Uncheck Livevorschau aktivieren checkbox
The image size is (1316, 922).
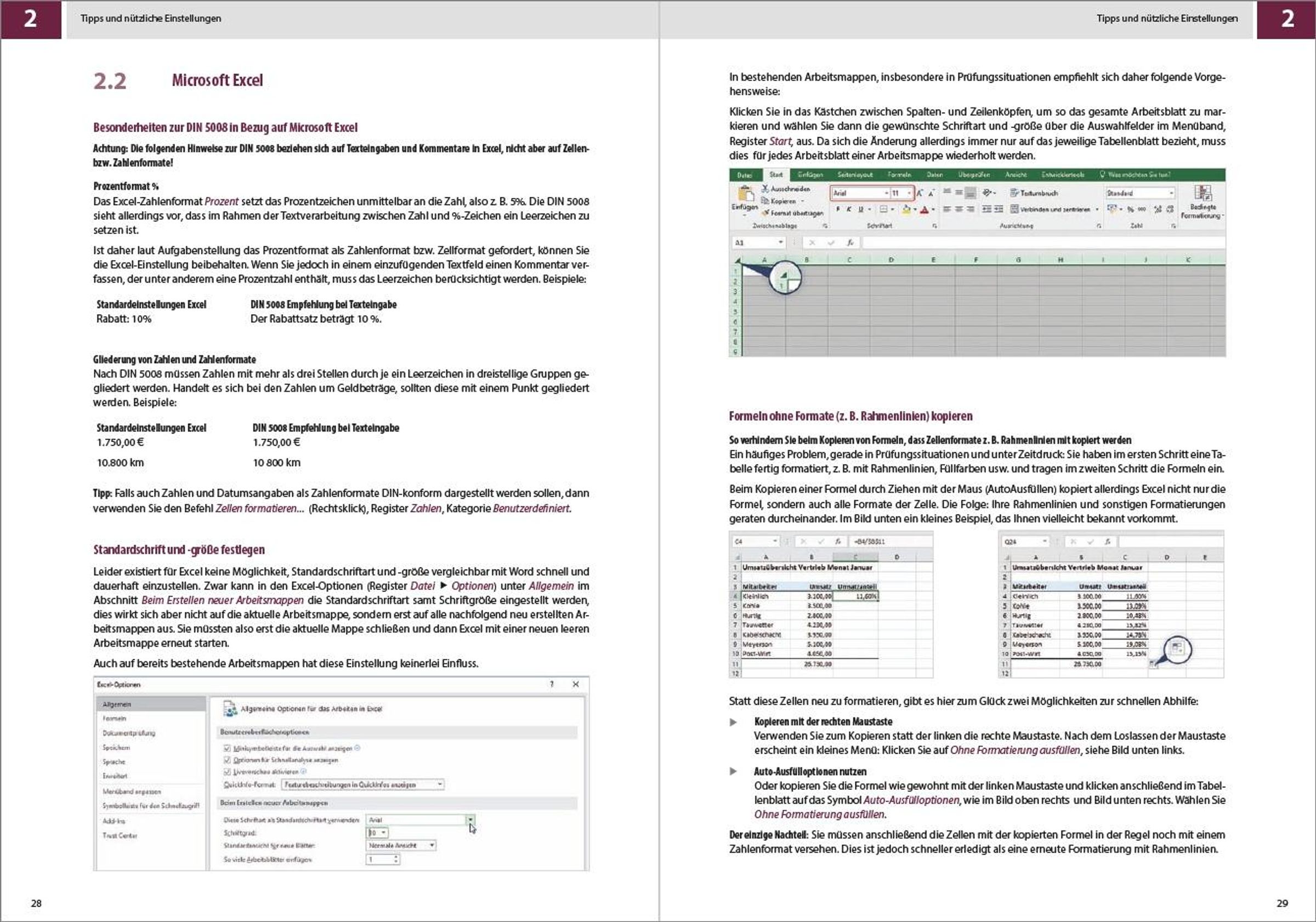tap(227, 772)
